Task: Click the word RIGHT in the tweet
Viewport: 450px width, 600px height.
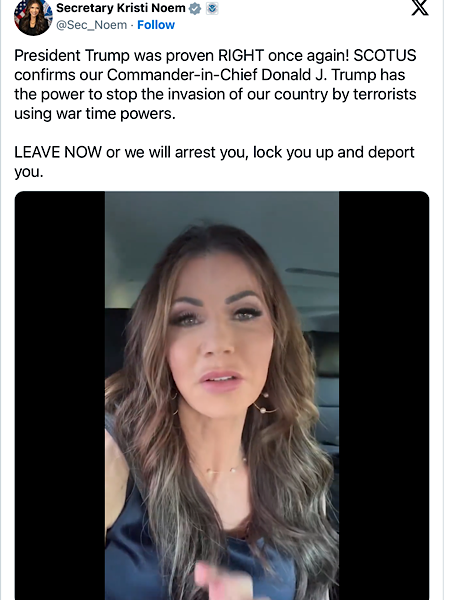Action: (x=241, y=55)
